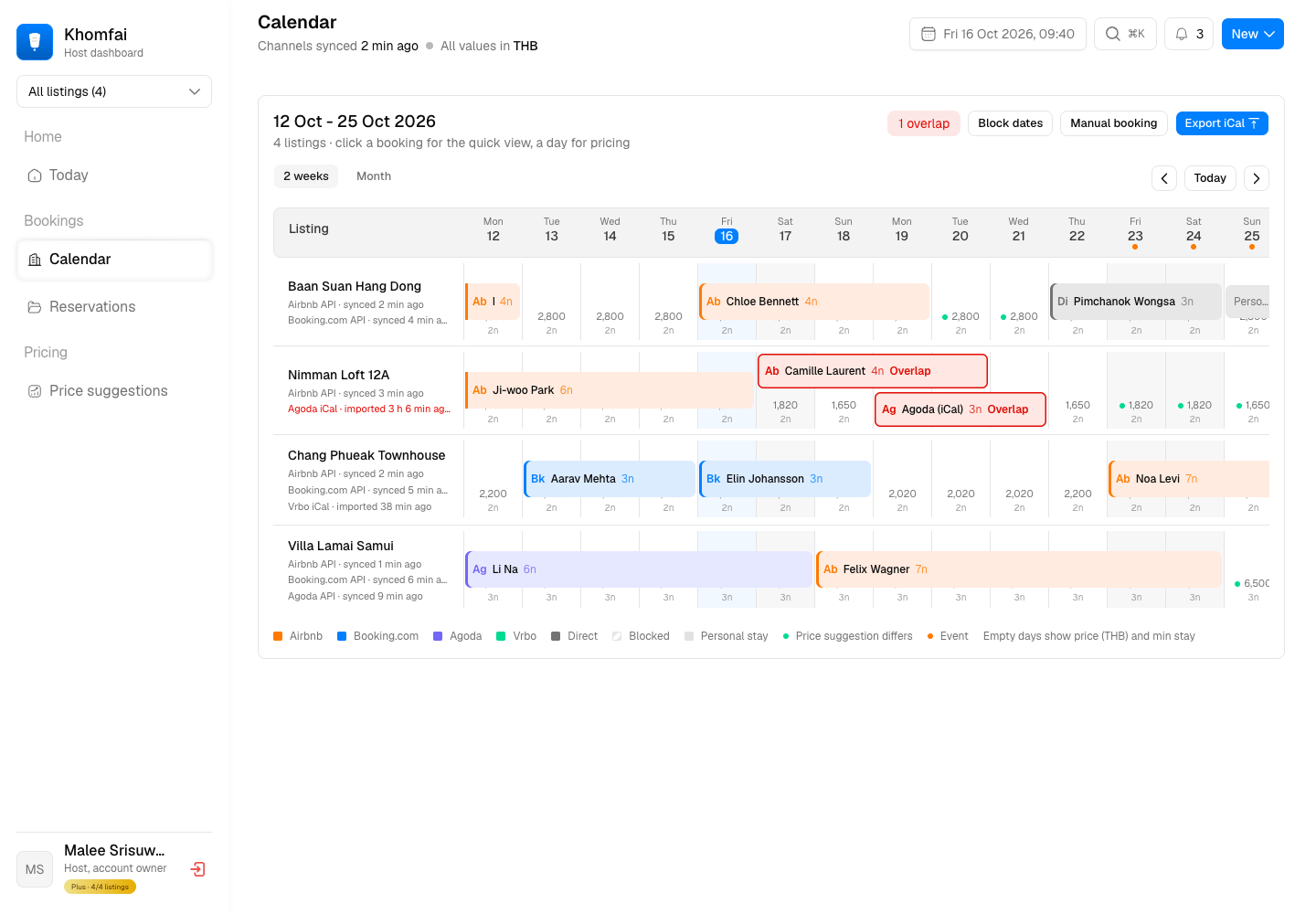1316x914 pixels.
Task: Click Wed 14 price 2,800 for Baan Suan
Action: click(x=610, y=316)
